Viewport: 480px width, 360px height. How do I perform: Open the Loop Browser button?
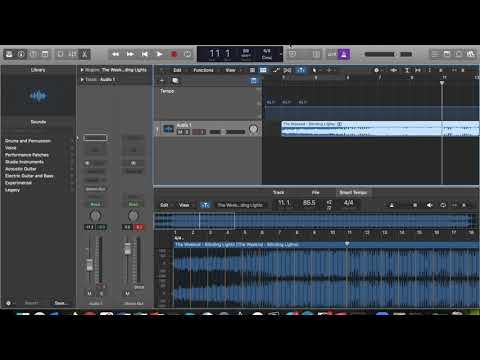(x=459, y=54)
